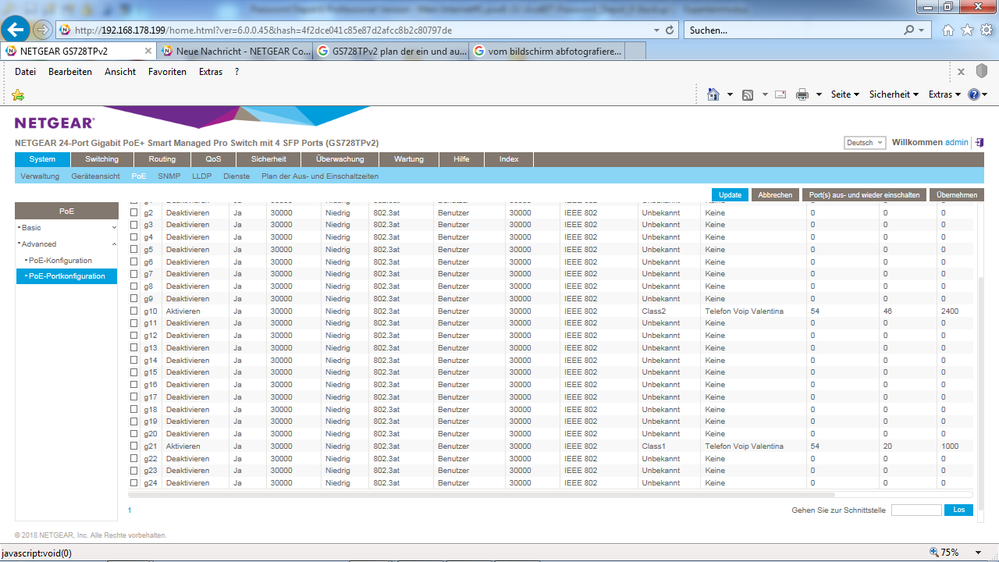
Task: Go to the Überwachung tab
Action: point(340,159)
